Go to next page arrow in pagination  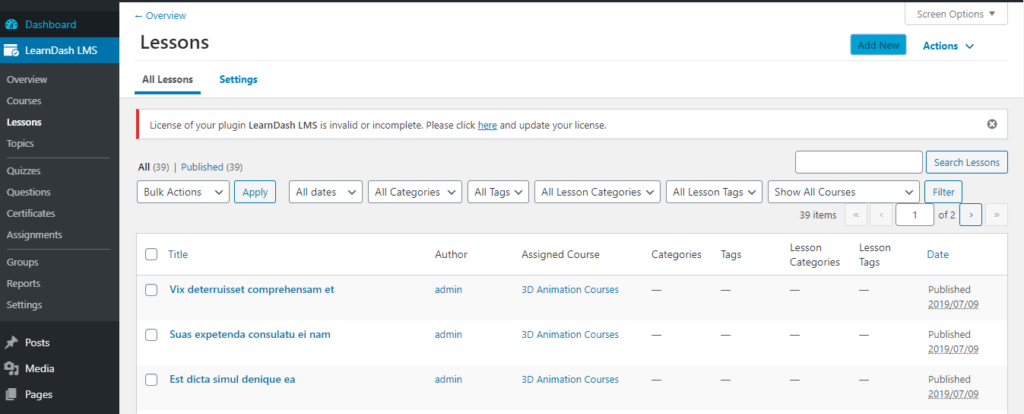click(x=970, y=214)
